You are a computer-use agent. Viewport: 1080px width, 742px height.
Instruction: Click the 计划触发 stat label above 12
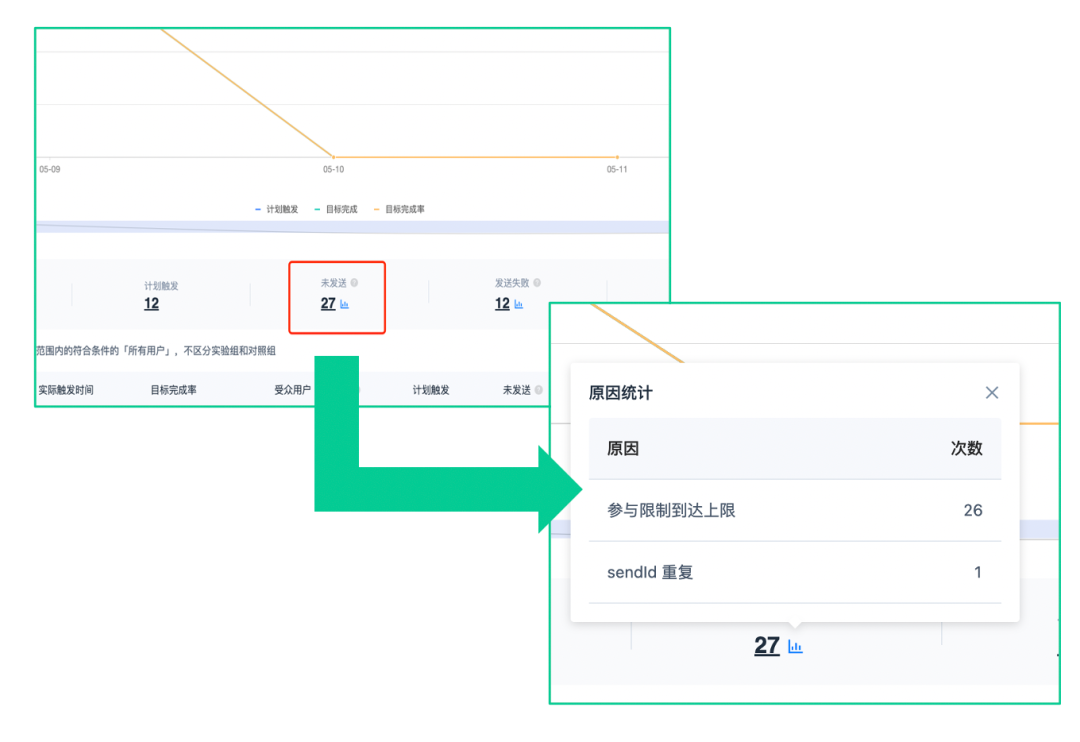tap(161, 286)
